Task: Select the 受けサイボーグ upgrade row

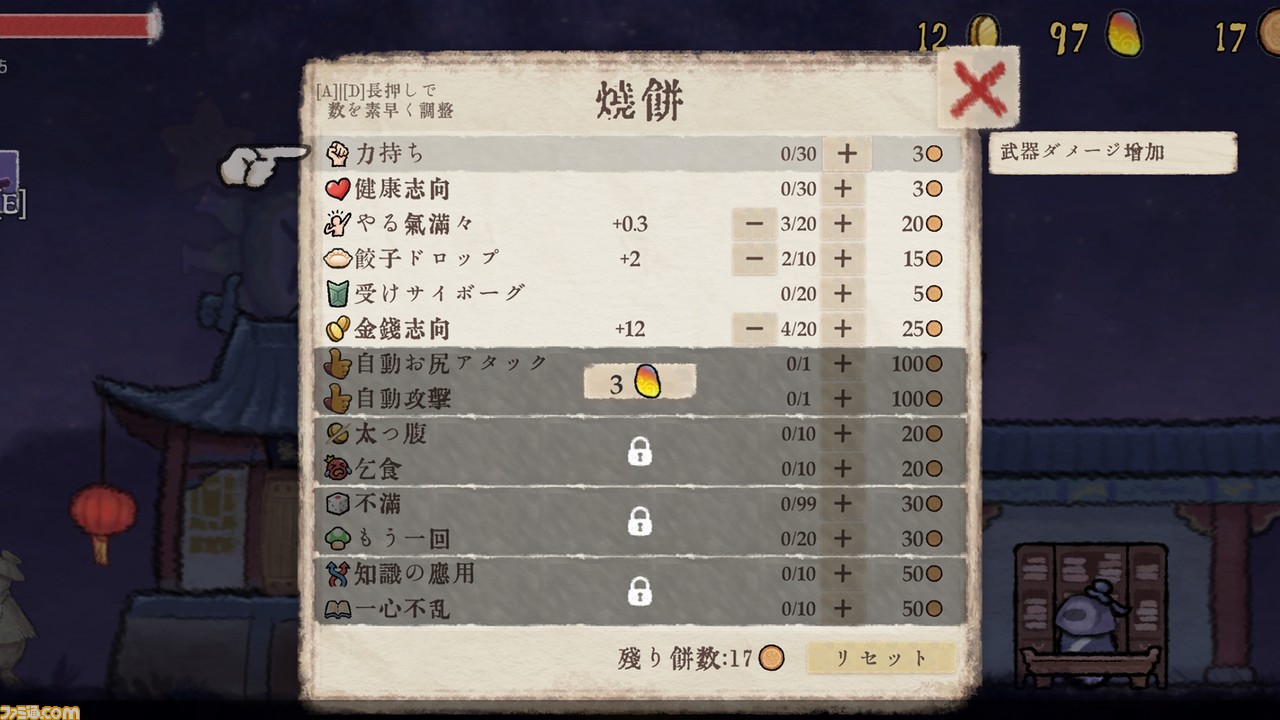Action: coord(640,293)
